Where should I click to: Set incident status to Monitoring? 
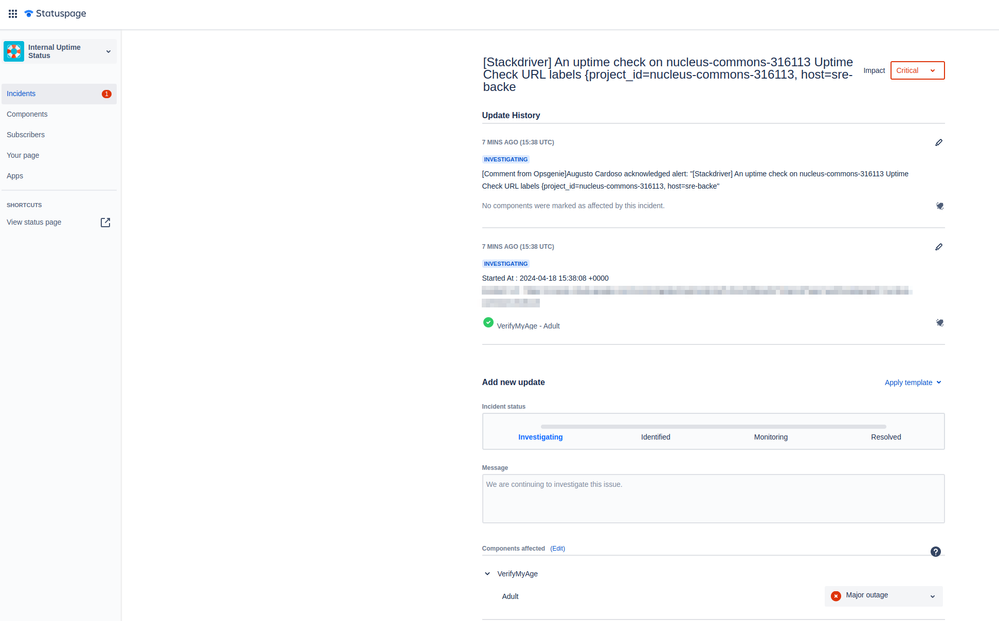click(x=771, y=437)
